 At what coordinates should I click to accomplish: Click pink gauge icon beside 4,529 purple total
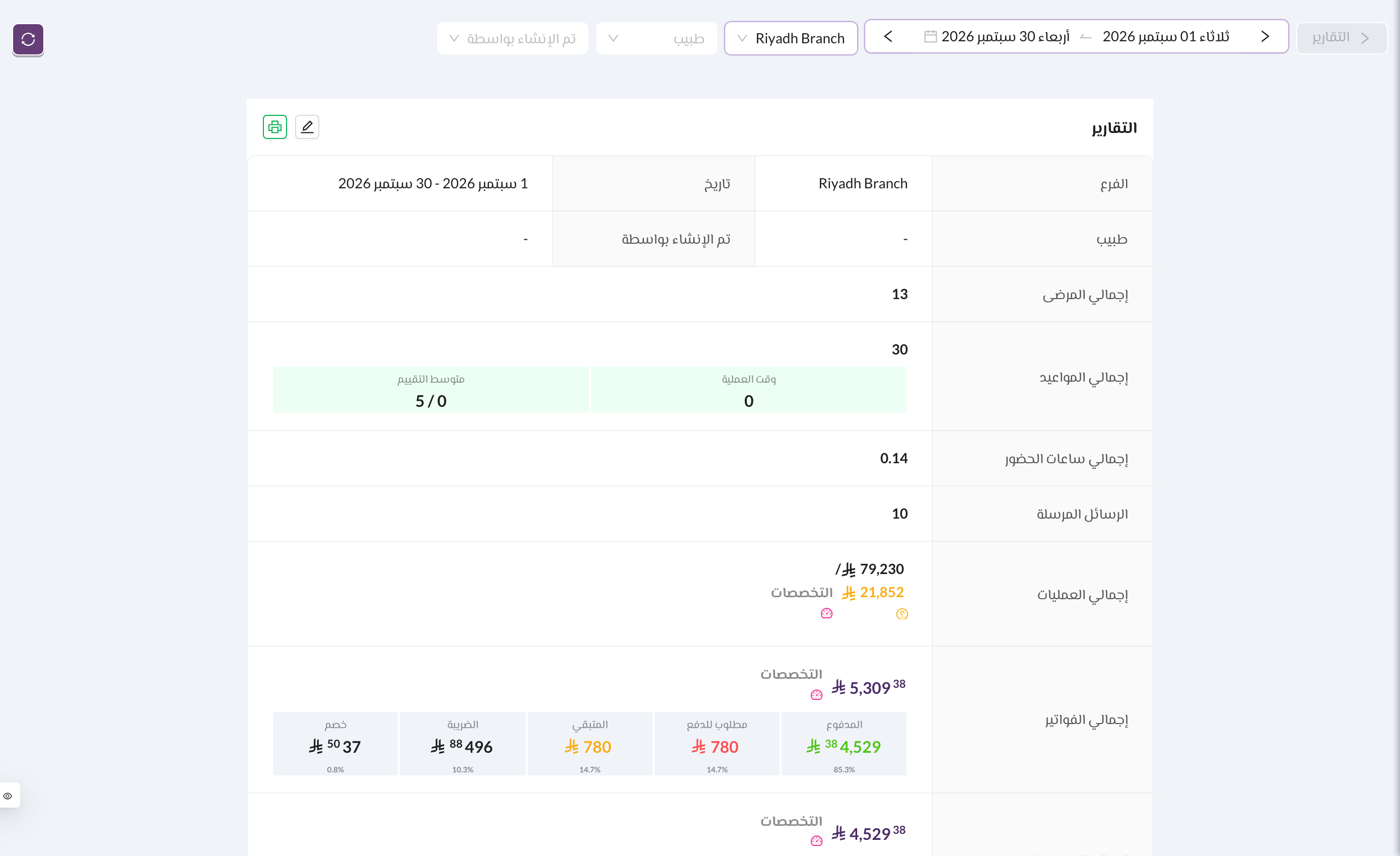816,841
